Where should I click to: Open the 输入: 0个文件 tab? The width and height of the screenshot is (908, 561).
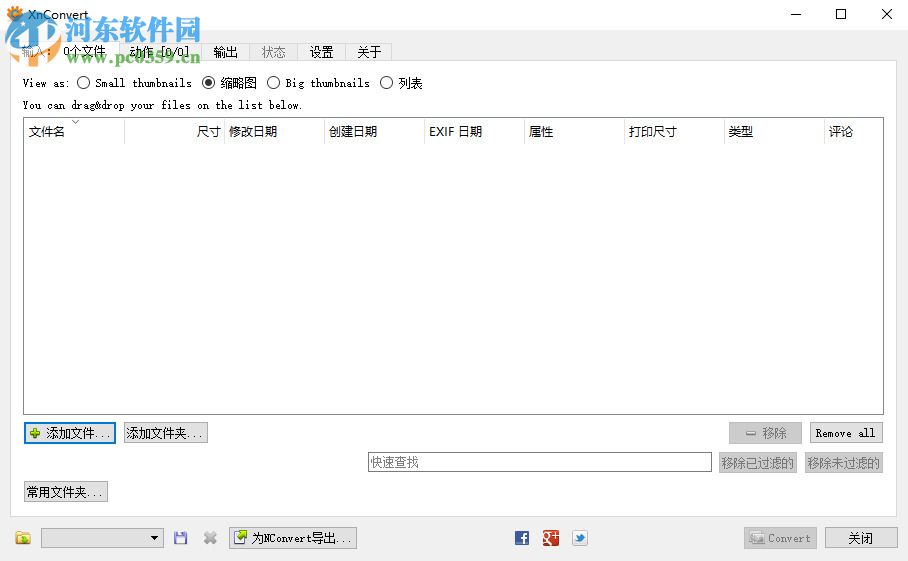(x=65, y=51)
